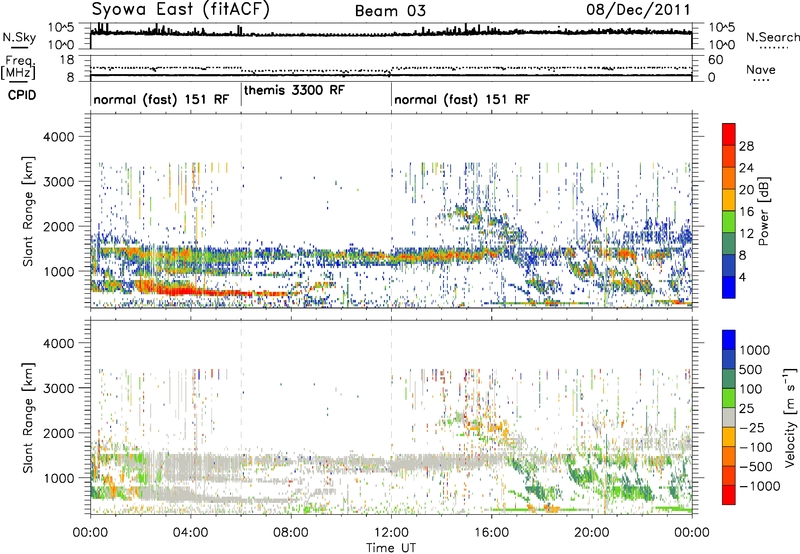The height and width of the screenshot is (554, 800).
Task: Click the 'Freq. [MHz]' axis label
Action: (x=18, y=68)
